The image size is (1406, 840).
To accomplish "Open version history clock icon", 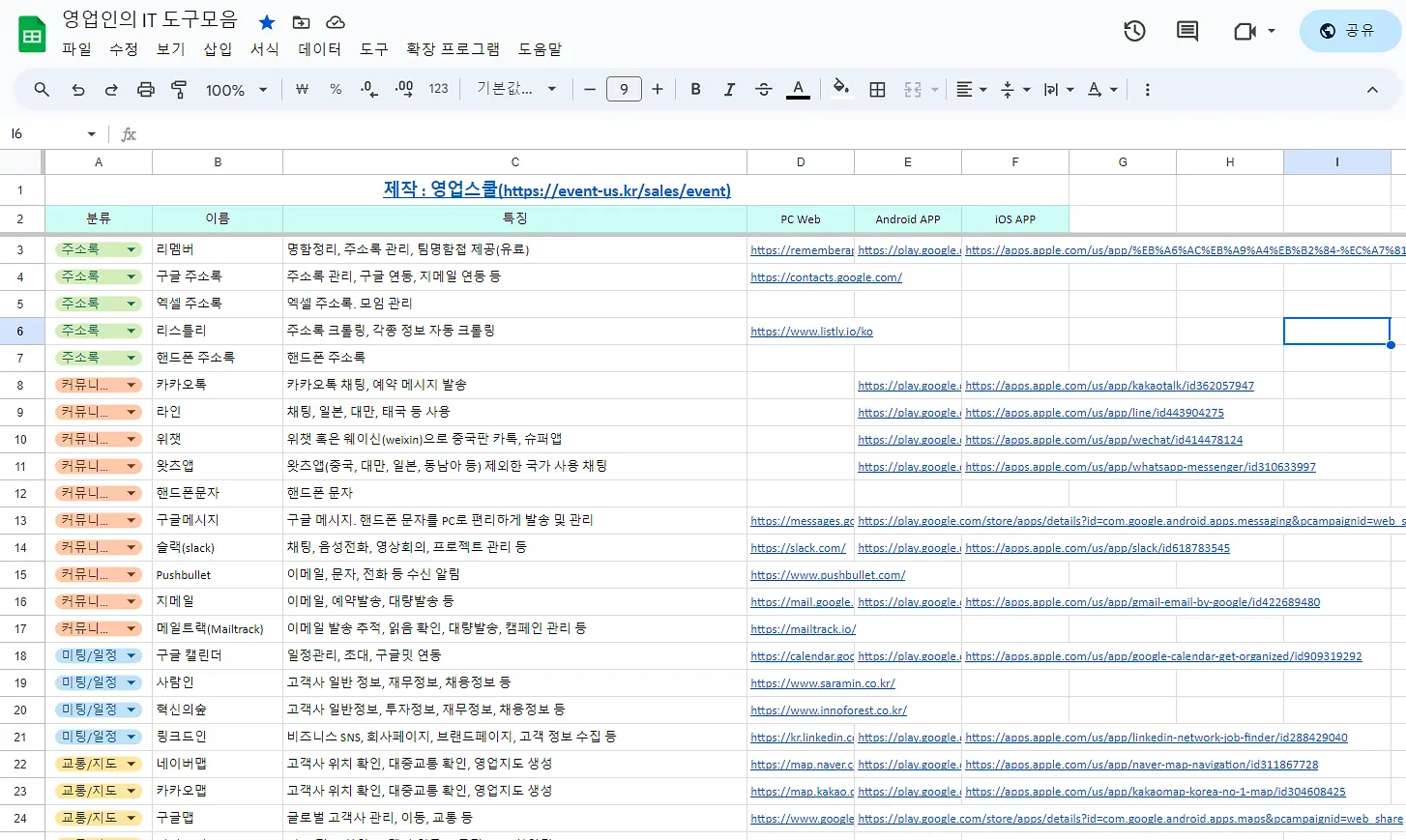I will 1134,31.
